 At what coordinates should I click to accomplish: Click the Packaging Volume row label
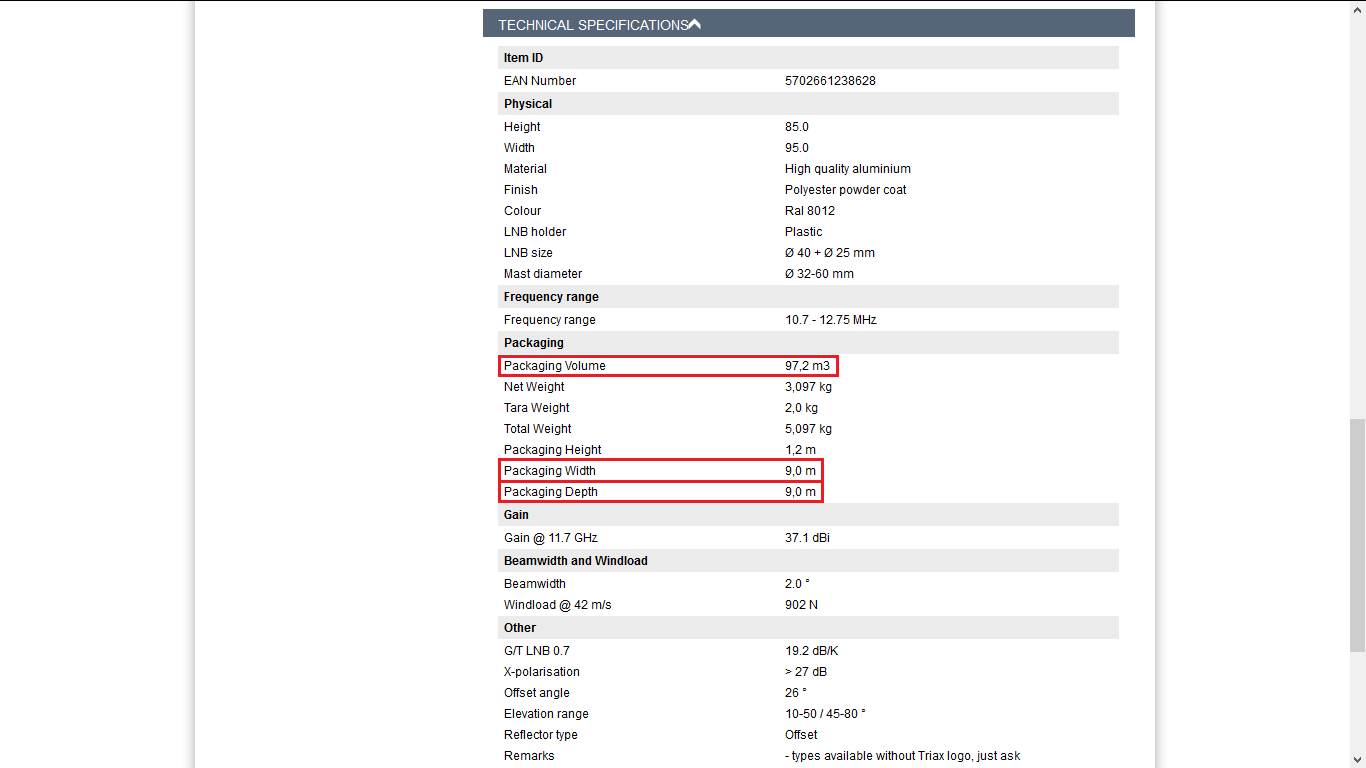(555, 366)
